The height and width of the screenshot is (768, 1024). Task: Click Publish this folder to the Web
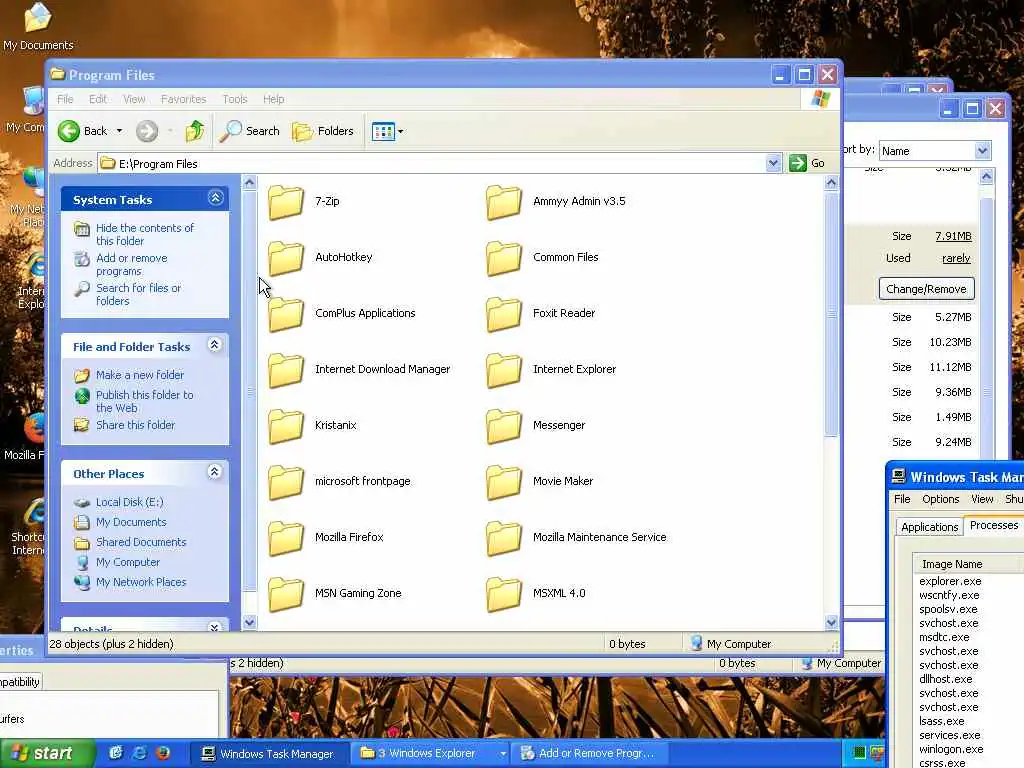pos(144,402)
